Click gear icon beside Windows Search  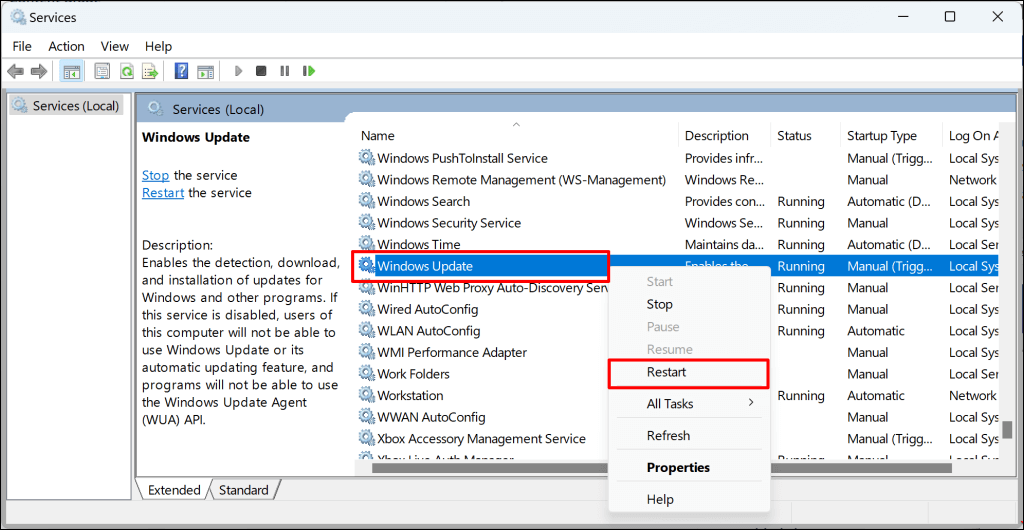coord(367,202)
